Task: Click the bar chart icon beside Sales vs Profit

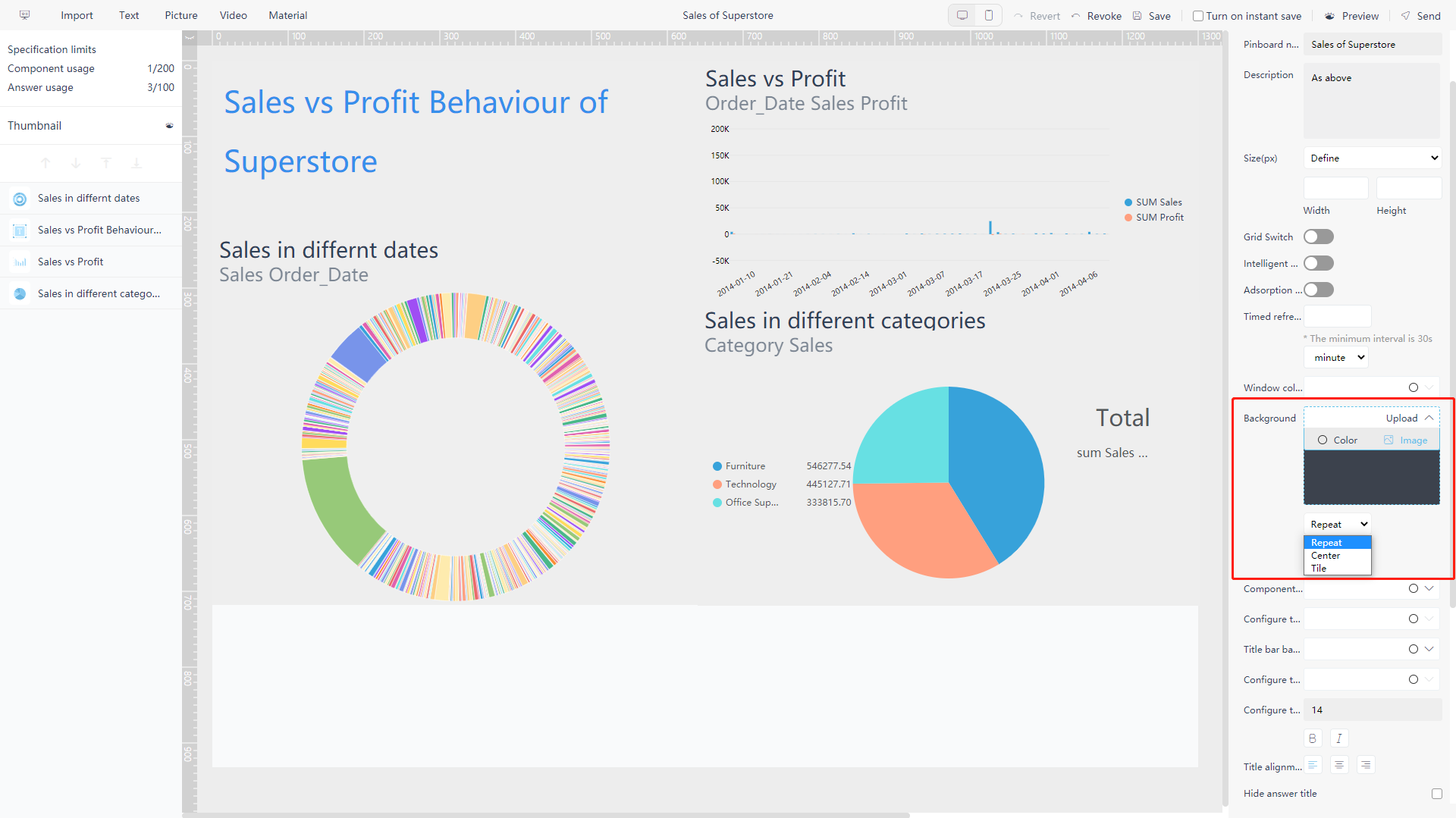Action: [x=20, y=262]
